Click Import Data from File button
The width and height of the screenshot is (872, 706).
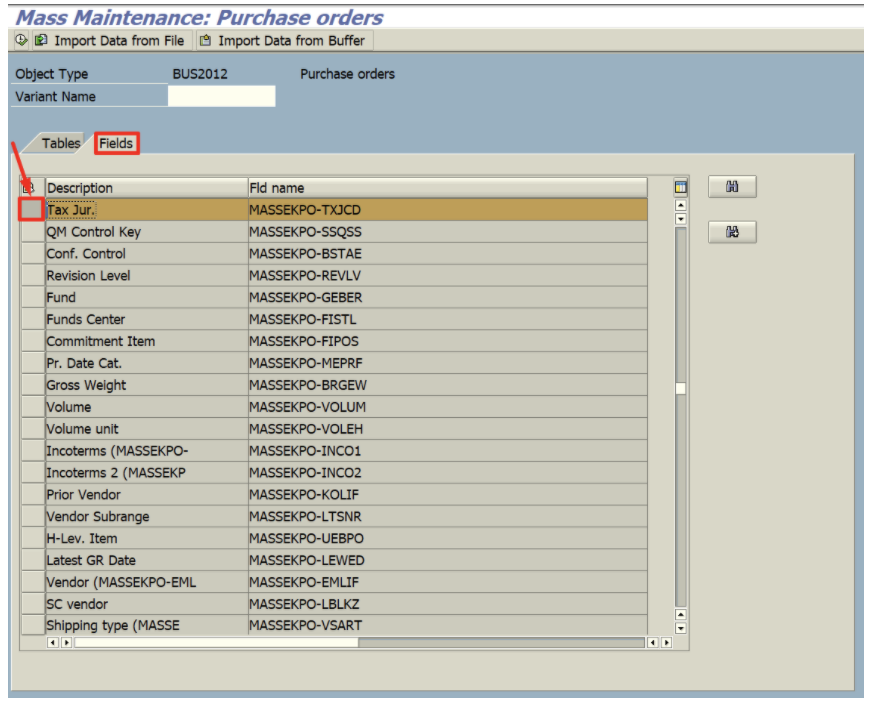pyautogui.click(x=111, y=41)
